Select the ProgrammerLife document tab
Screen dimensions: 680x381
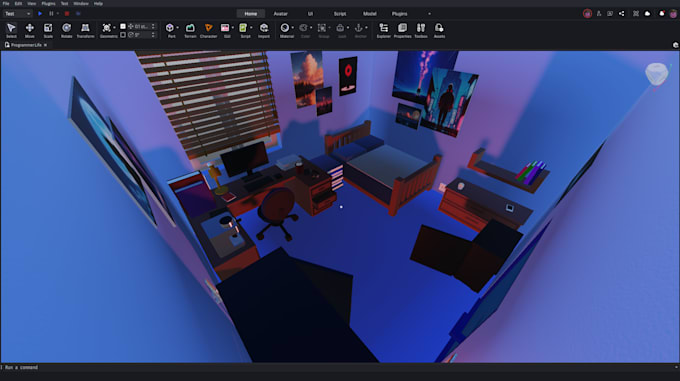click(26, 45)
